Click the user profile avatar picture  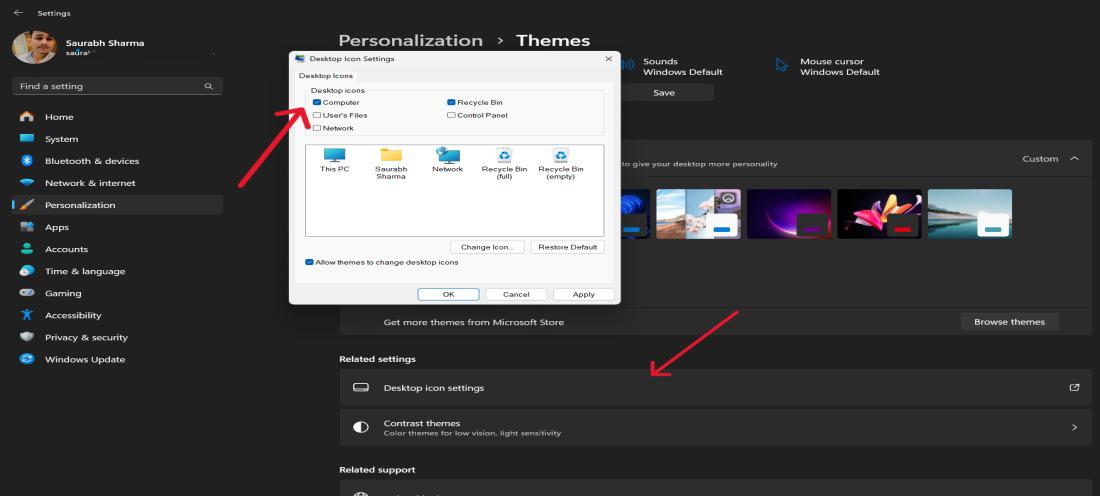coord(34,47)
